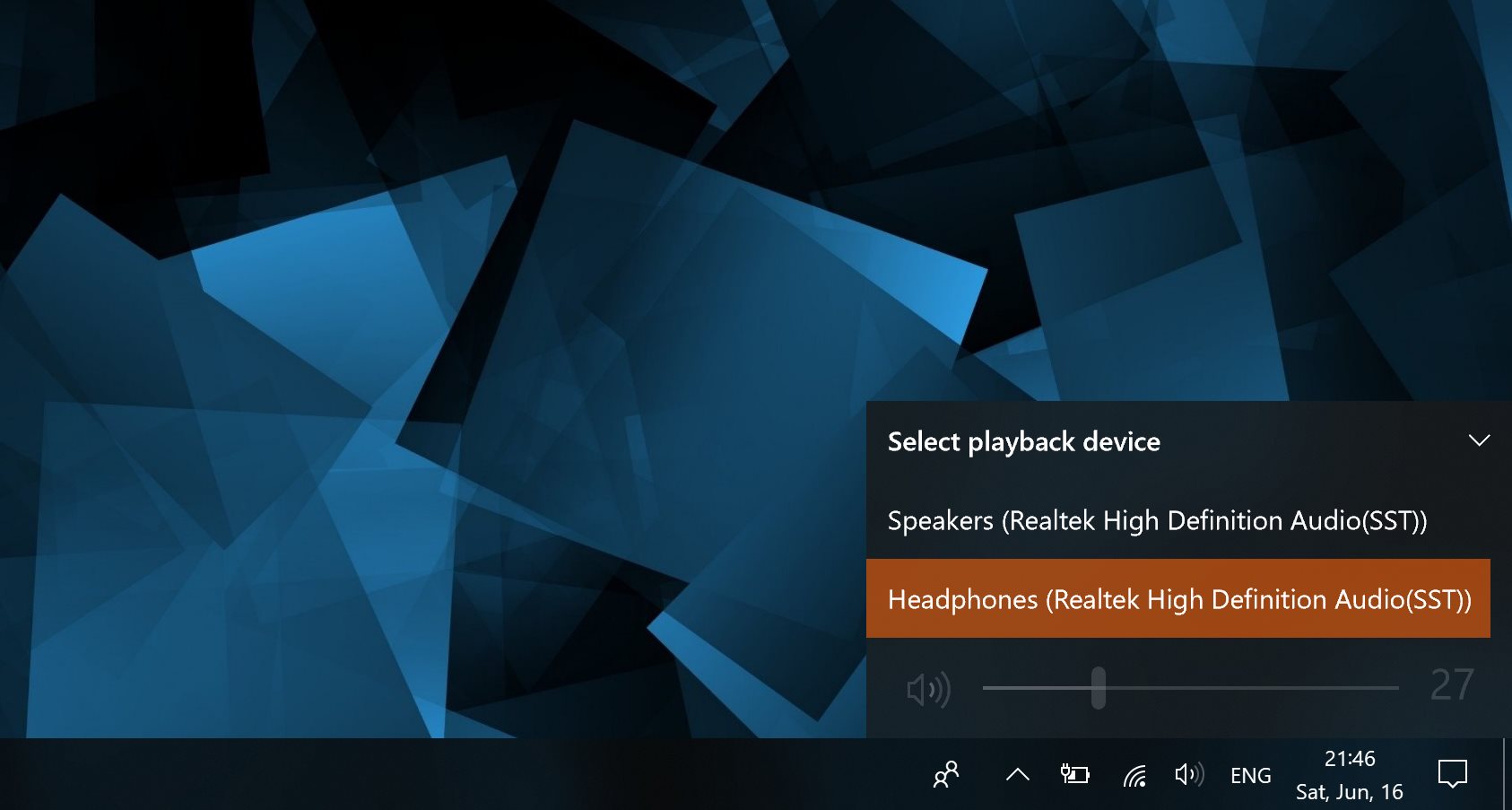
Task: Open the Action Center notification icon
Action: (x=1452, y=773)
